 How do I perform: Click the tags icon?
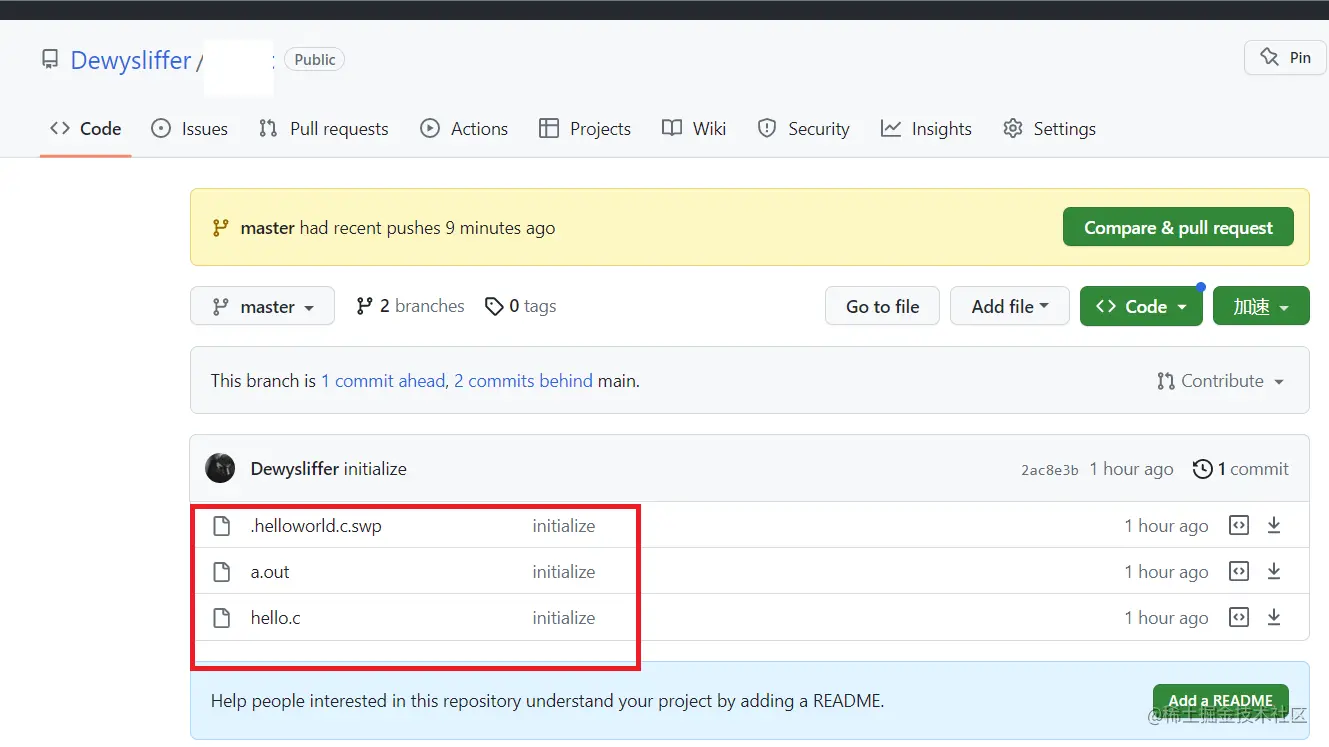pyautogui.click(x=494, y=306)
